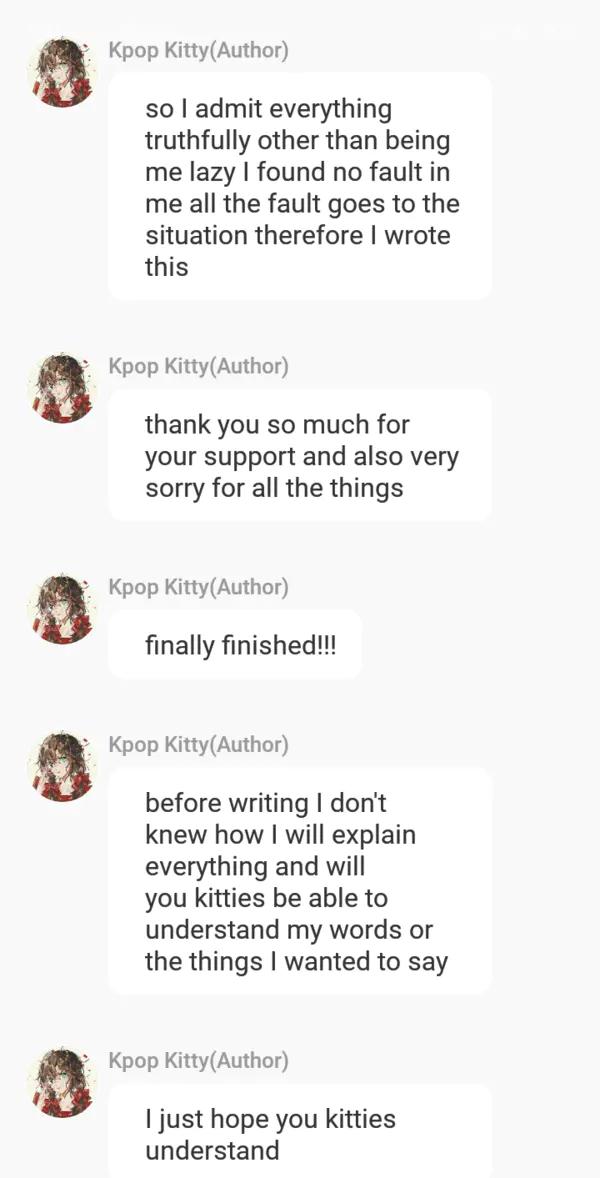Tap Kpop Kitty(Author) label above "finally finished!!!"
600x1178 pixels.
click(198, 586)
